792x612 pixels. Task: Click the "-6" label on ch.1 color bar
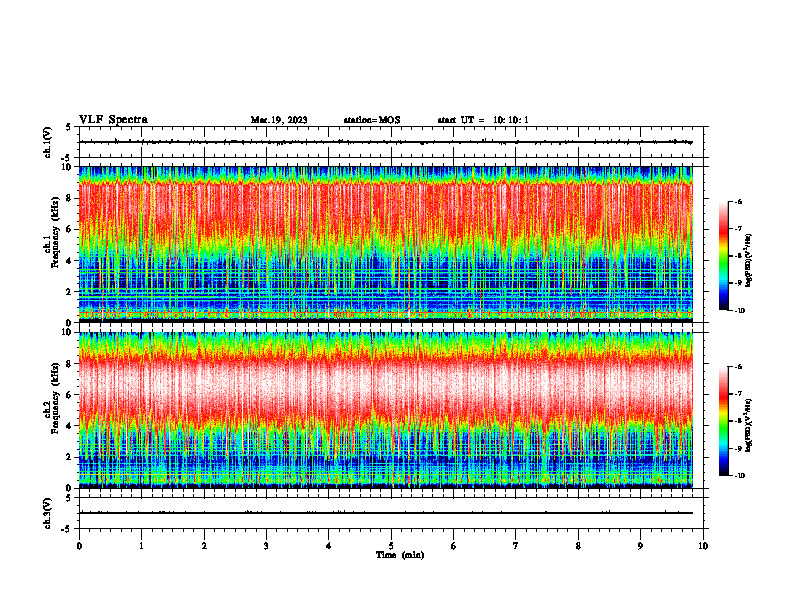[x=738, y=202]
